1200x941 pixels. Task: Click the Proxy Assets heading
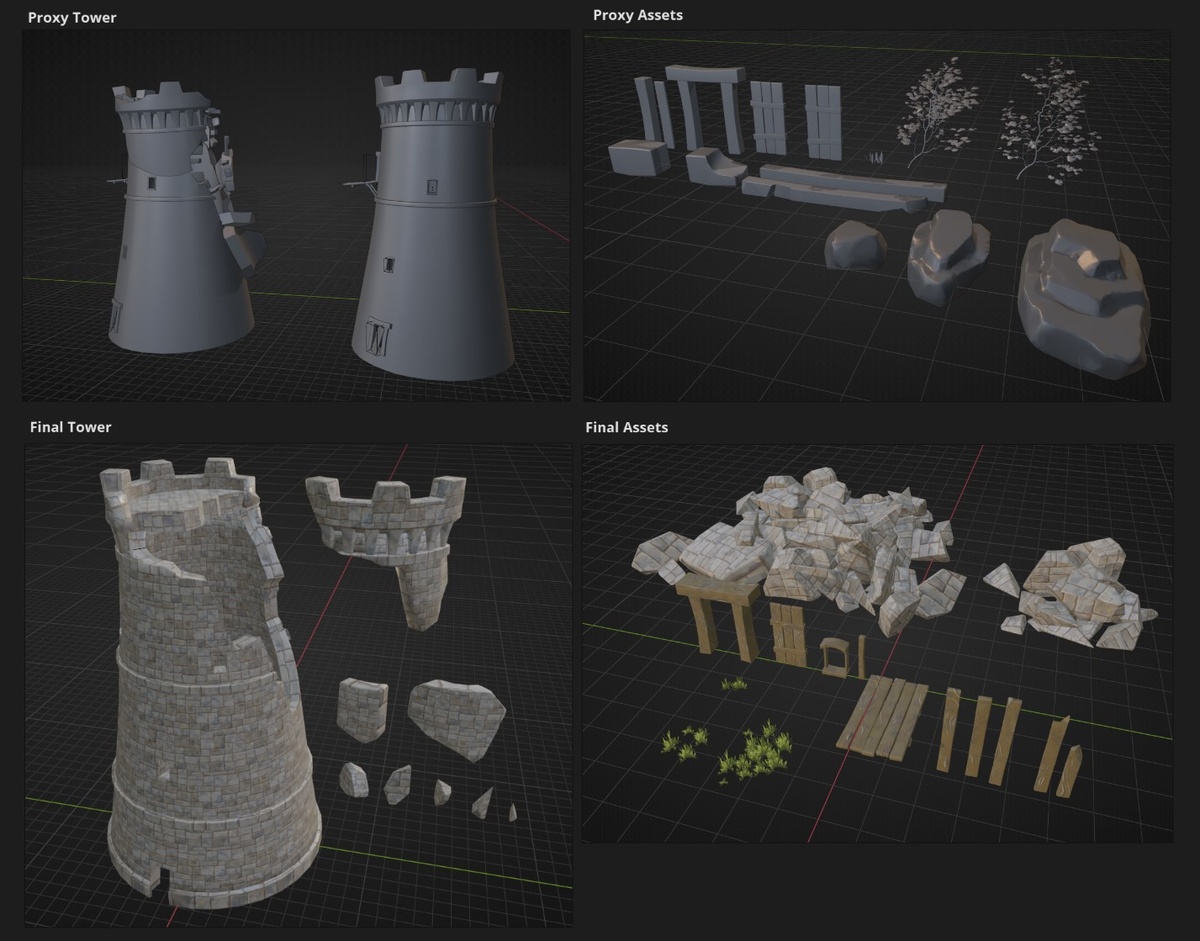click(x=638, y=15)
